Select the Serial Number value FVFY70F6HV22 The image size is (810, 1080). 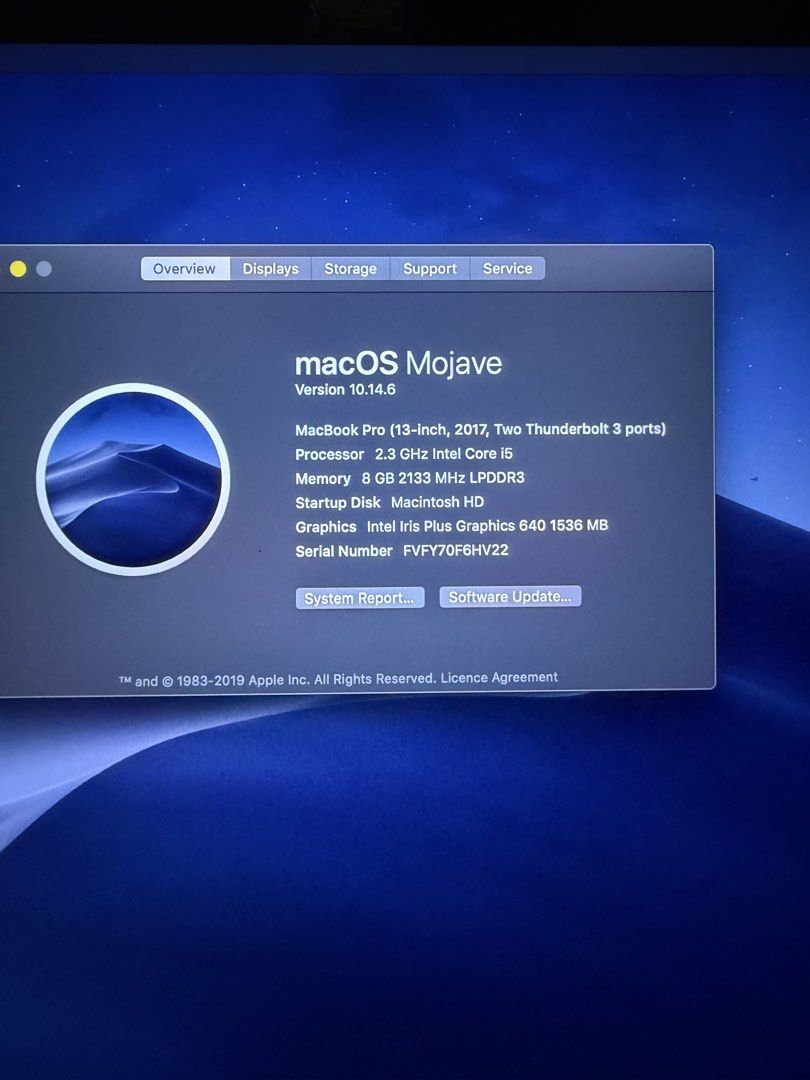[x=455, y=550]
